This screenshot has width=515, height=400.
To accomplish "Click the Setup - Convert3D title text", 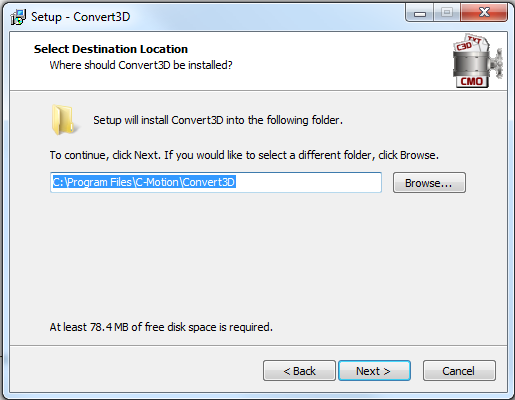I will [x=80, y=17].
